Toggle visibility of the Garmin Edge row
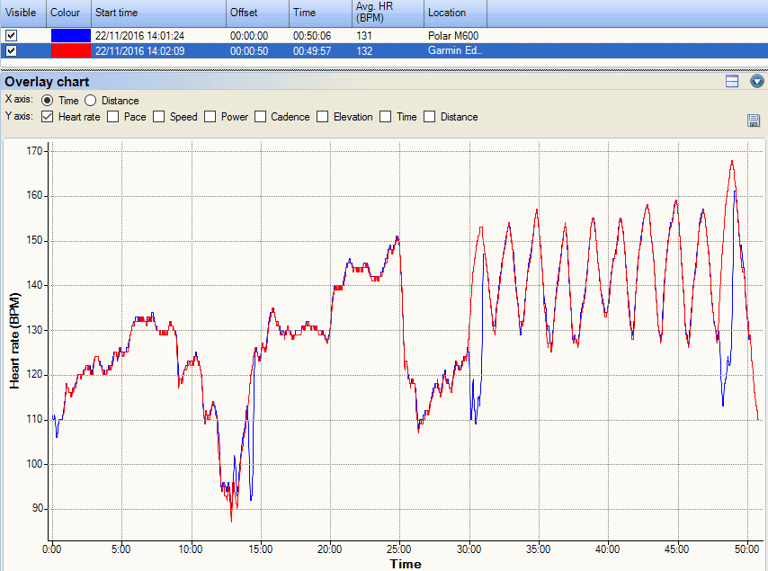 pos(11,51)
